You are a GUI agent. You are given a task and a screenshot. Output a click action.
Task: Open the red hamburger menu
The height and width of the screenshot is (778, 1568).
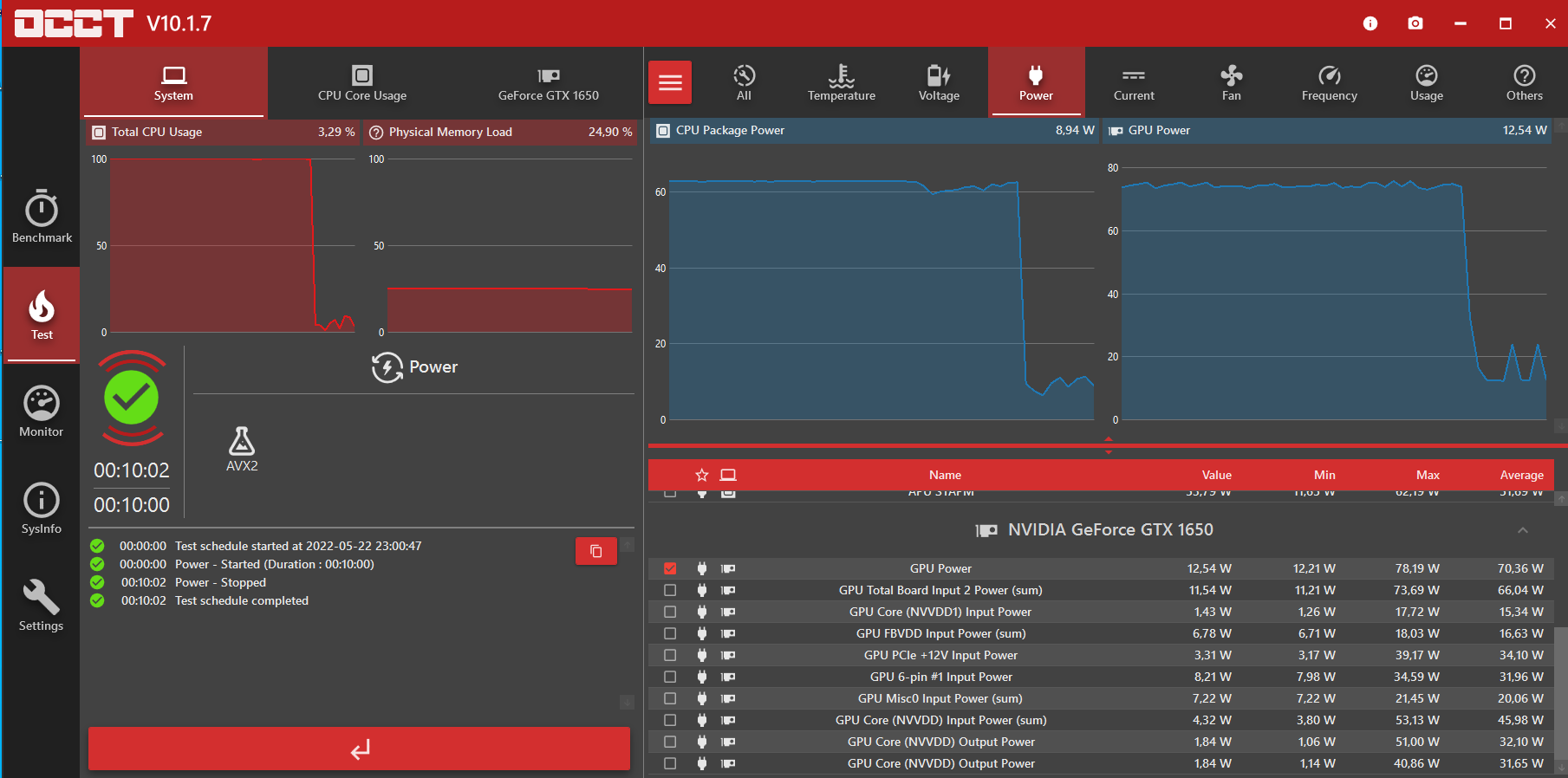(x=670, y=82)
